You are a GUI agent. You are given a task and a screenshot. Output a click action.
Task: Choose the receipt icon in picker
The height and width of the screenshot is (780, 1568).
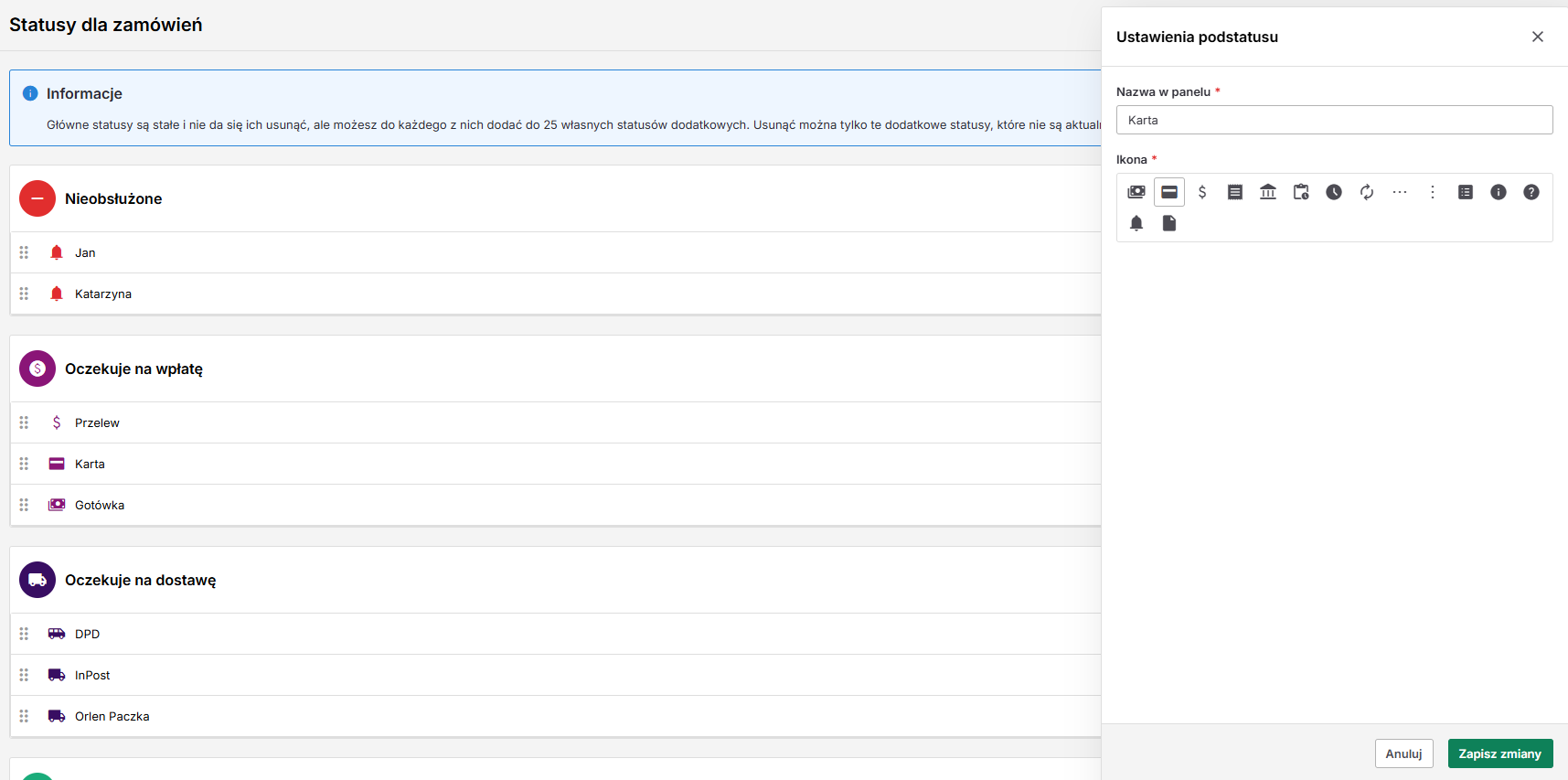point(1235,192)
